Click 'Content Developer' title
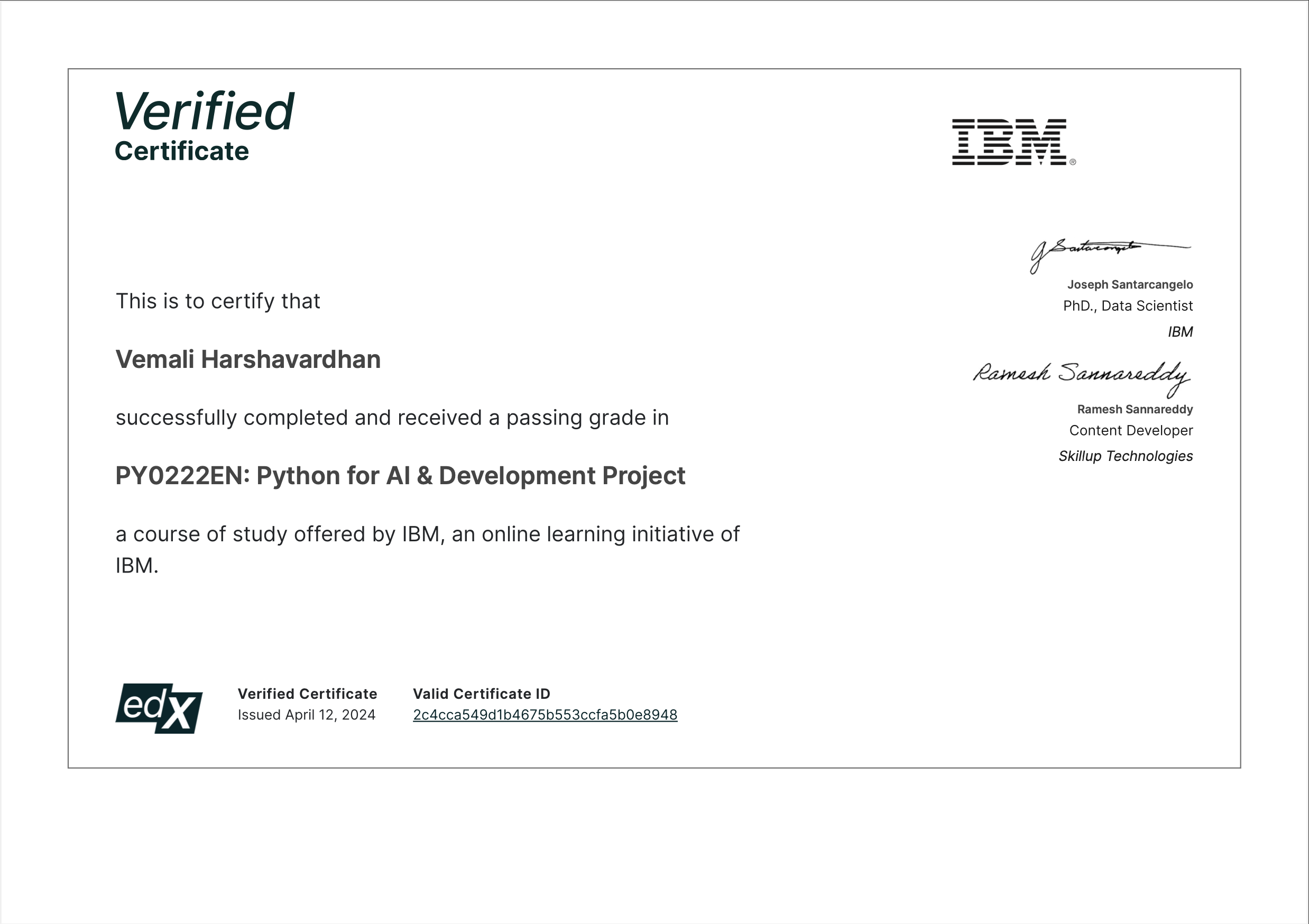The width and height of the screenshot is (1309, 924). (x=1131, y=430)
